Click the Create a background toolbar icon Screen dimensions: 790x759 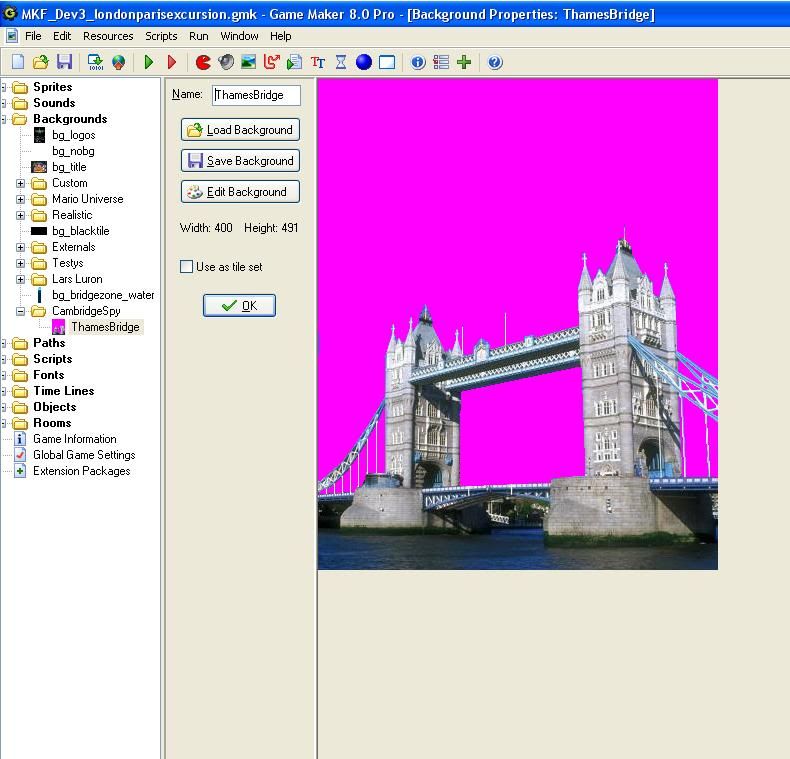tap(248, 62)
